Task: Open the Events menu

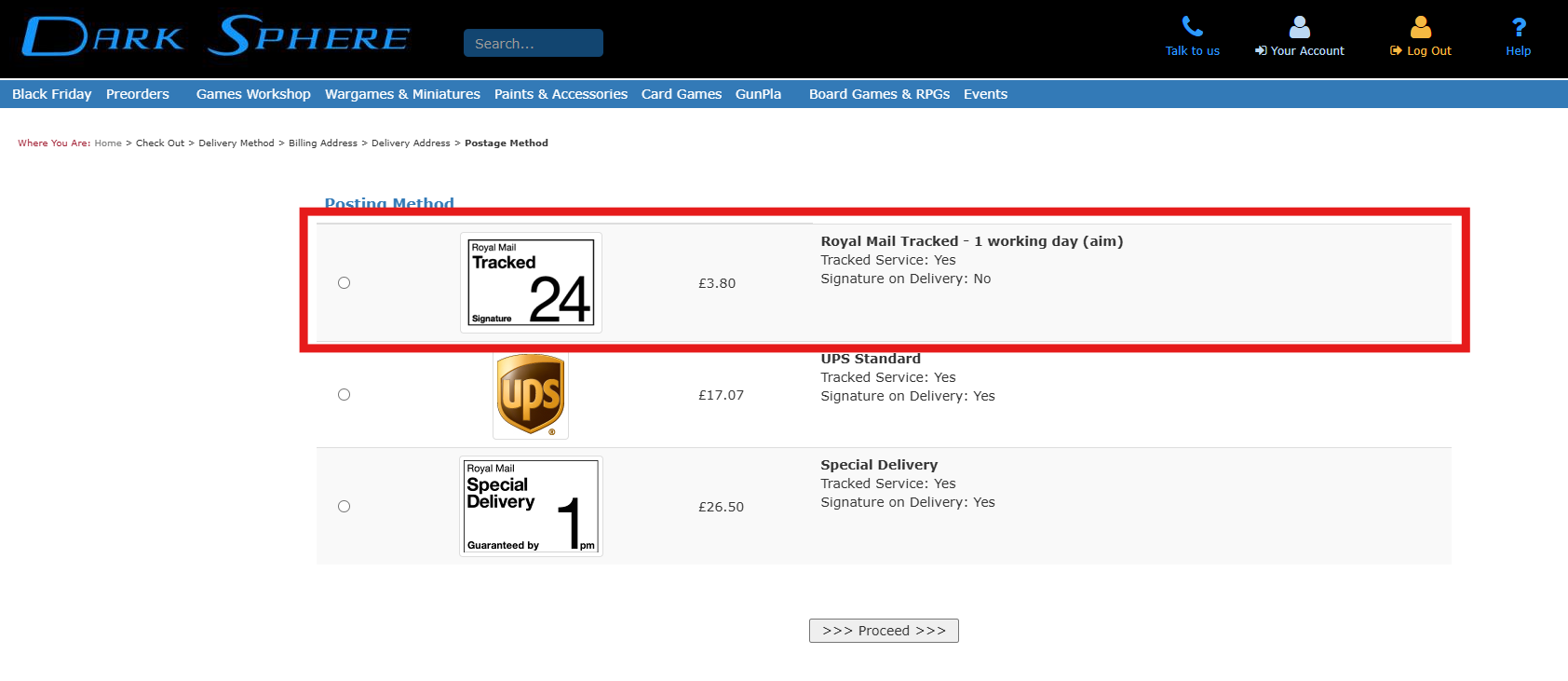Action: click(985, 94)
